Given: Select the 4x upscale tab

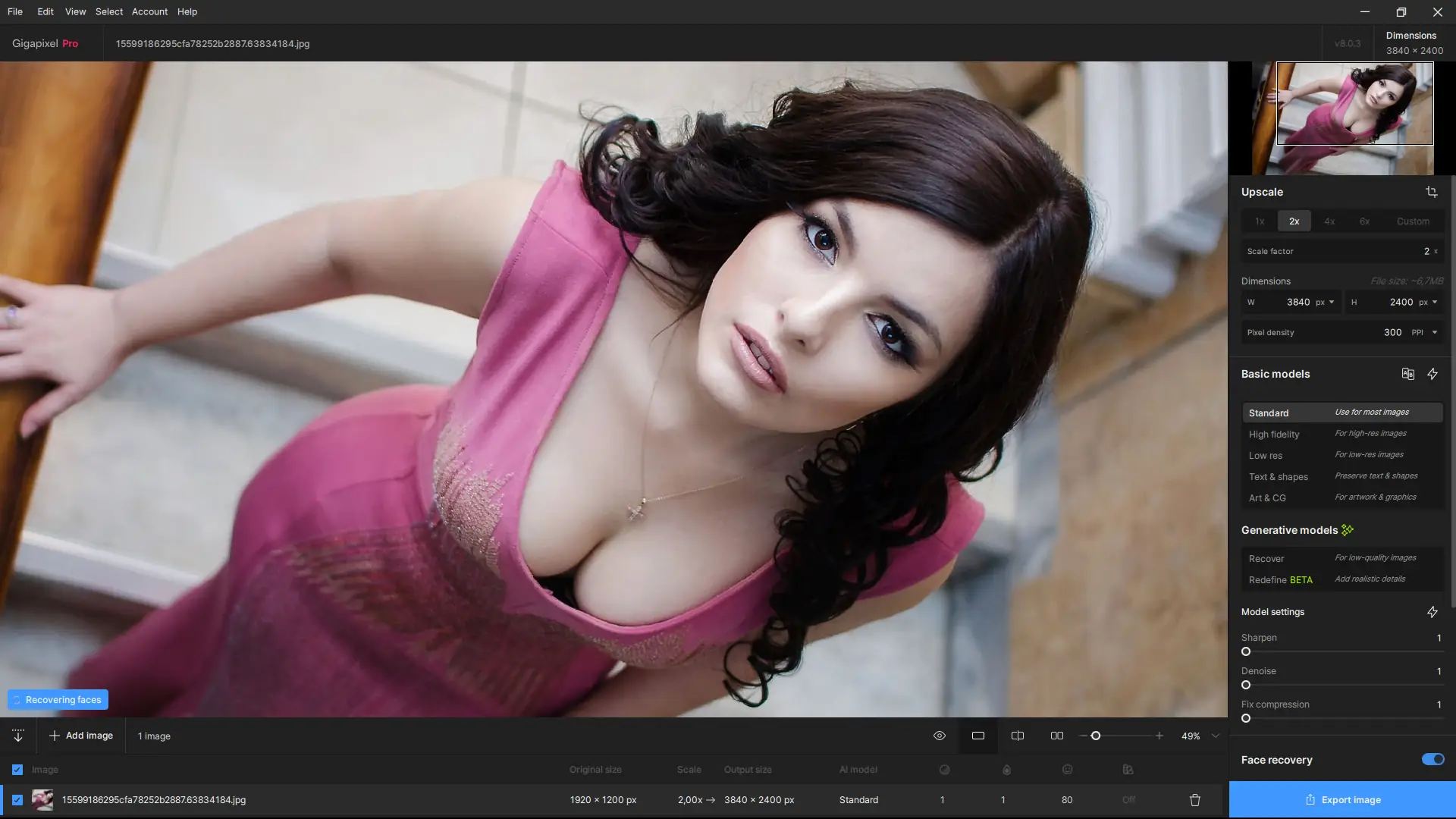Looking at the screenshot, I should pyautogui.click(x=1329, y=221).
